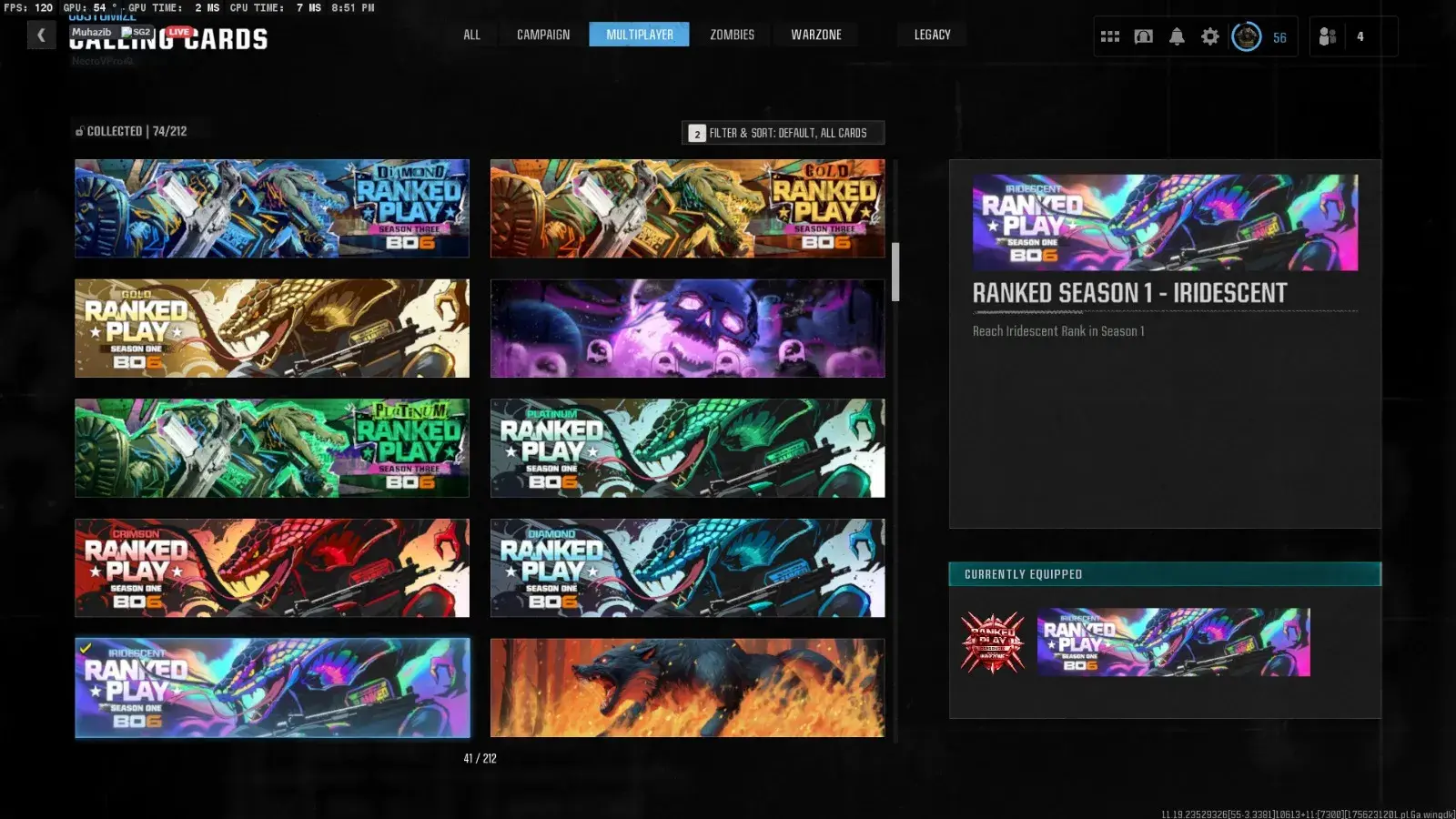The height and width of the screenshot is (819, 1456).
Task: Select the purple skull calling card
Action: point(687,329)
